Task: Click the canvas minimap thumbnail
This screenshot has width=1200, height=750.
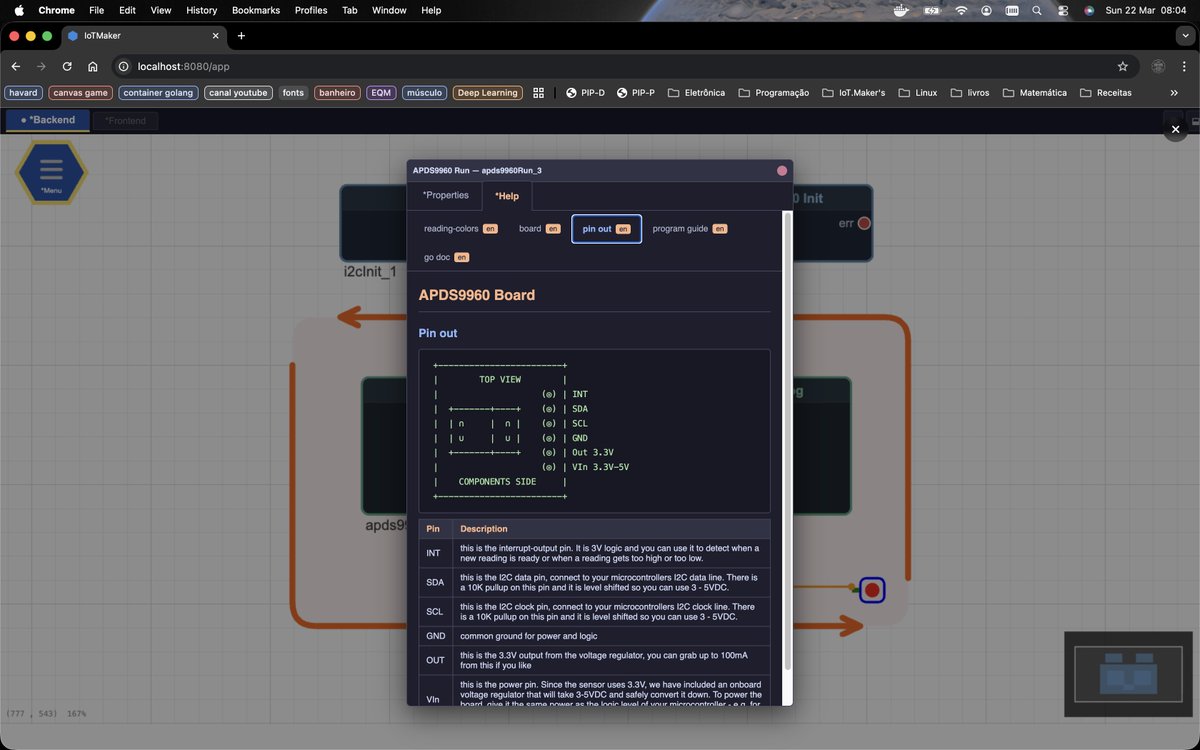Action: (1126, 673)
